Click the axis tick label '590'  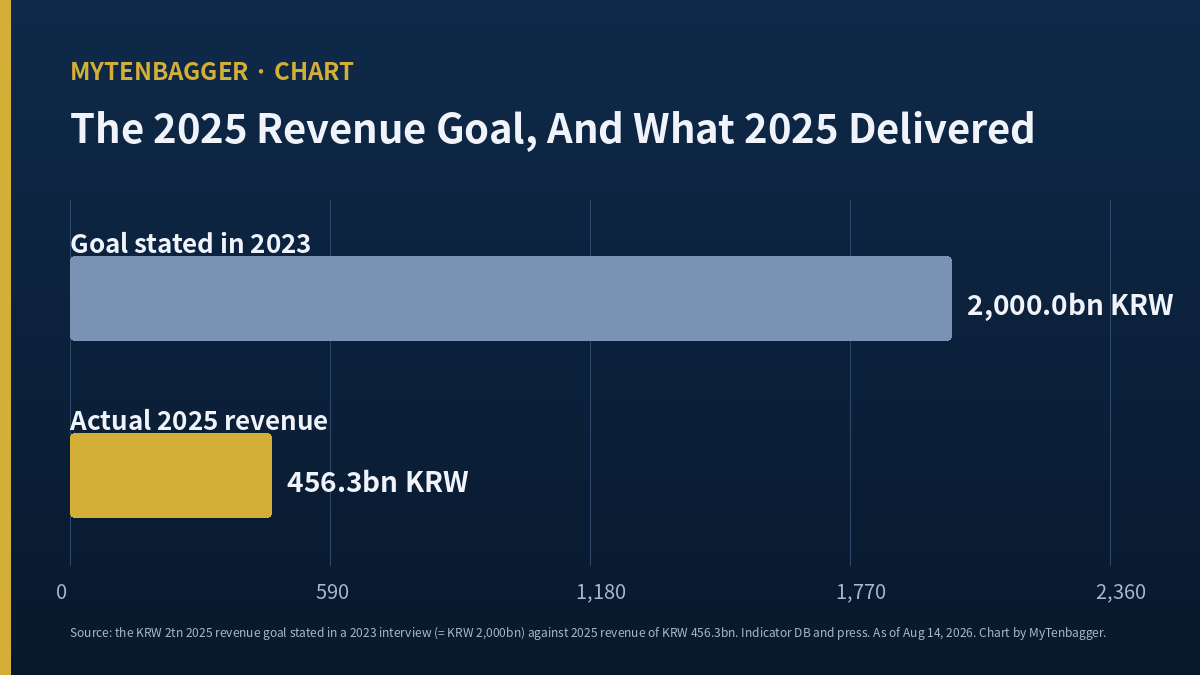(332, 592)
